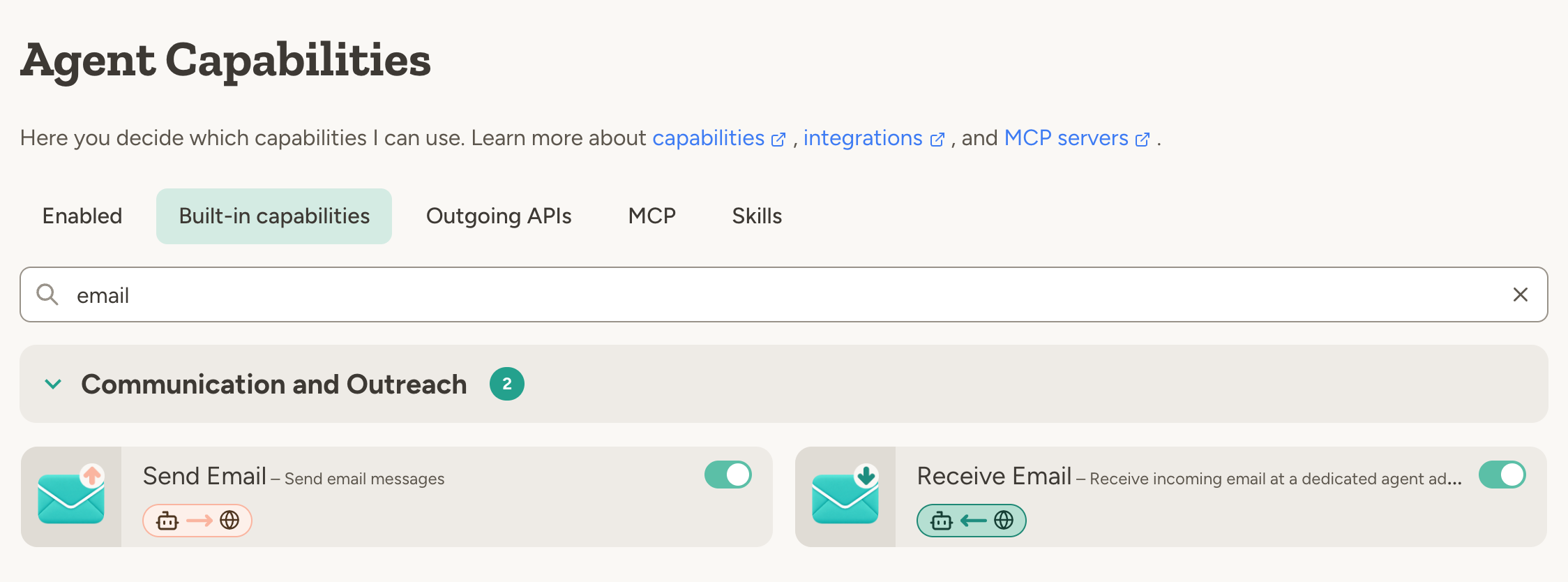Click the Send Email agent-to-web direction badge
Screen dimensions: 1568x582
197,521
